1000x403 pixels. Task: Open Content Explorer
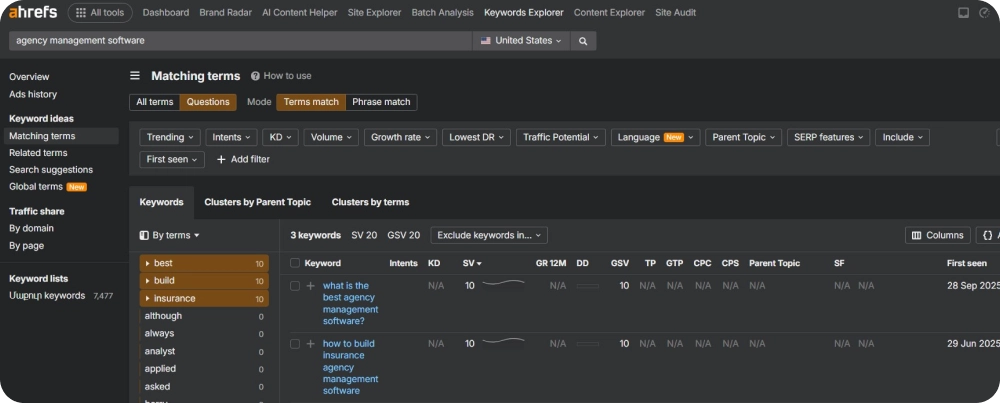(609, 13)
